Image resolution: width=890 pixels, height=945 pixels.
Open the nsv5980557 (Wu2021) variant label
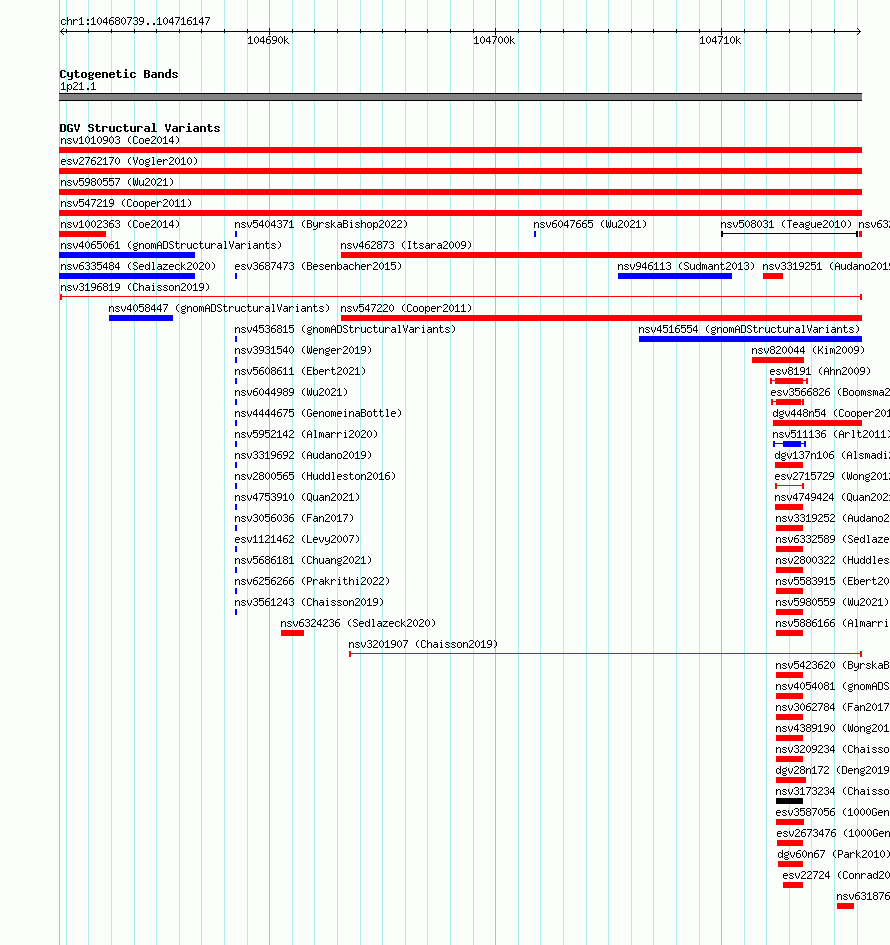coord(117,182)
